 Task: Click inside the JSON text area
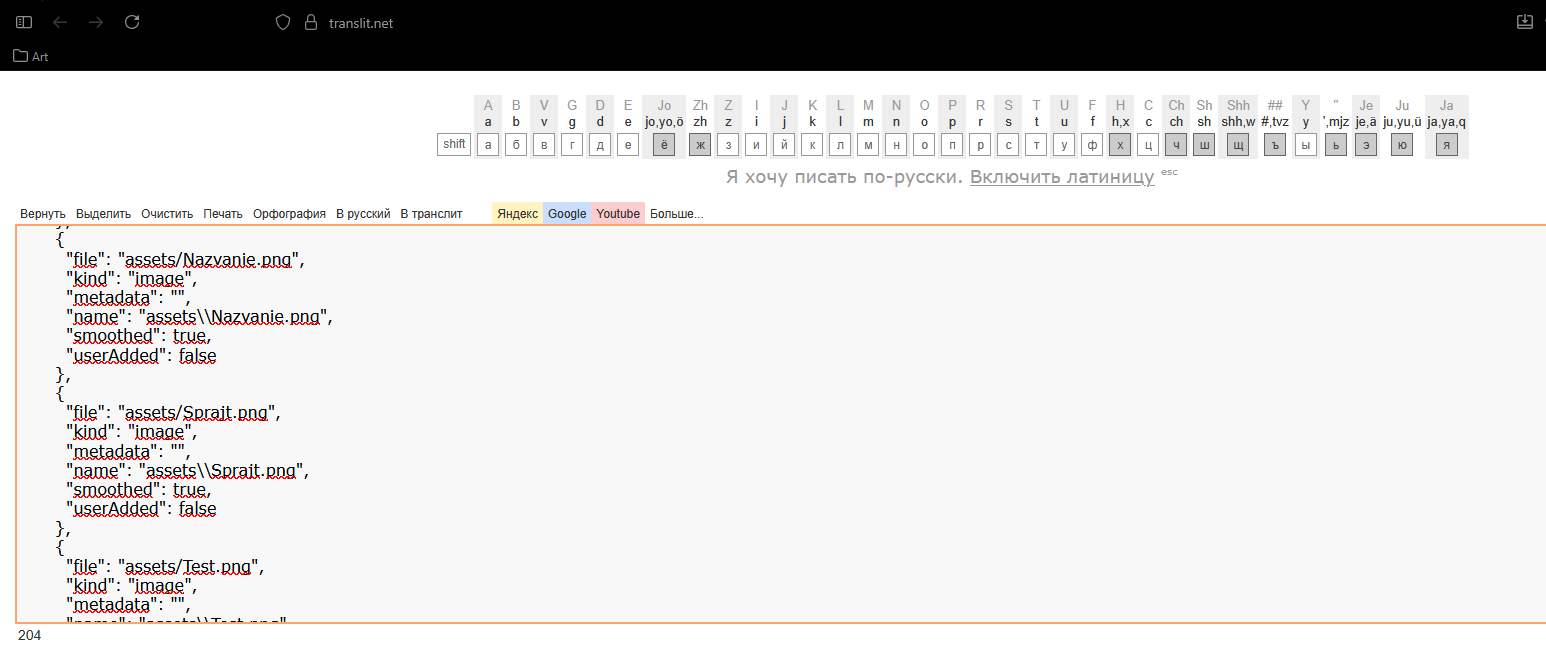800,420
